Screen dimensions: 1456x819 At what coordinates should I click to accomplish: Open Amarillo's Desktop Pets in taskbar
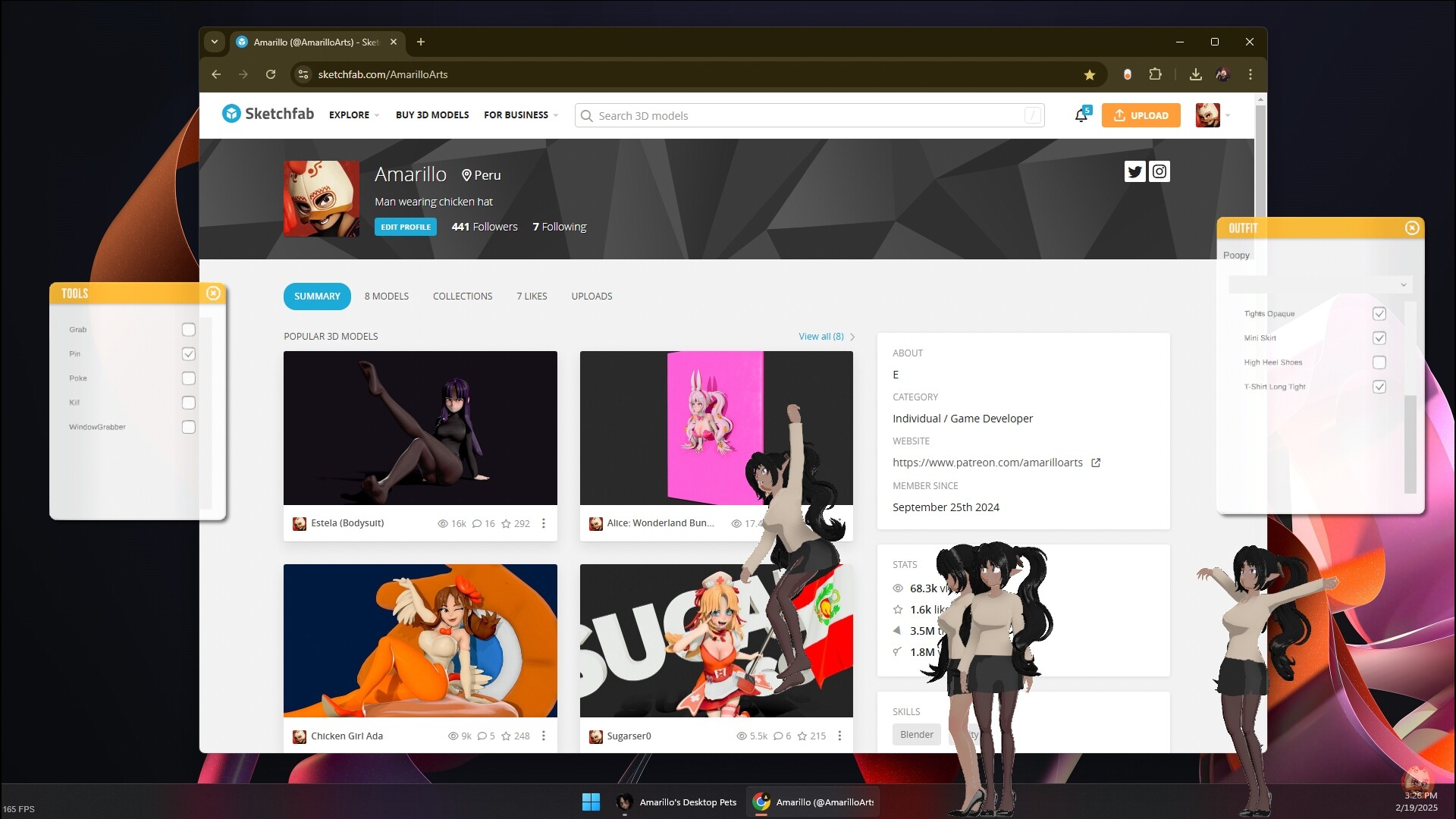click(x=676, y=802)
